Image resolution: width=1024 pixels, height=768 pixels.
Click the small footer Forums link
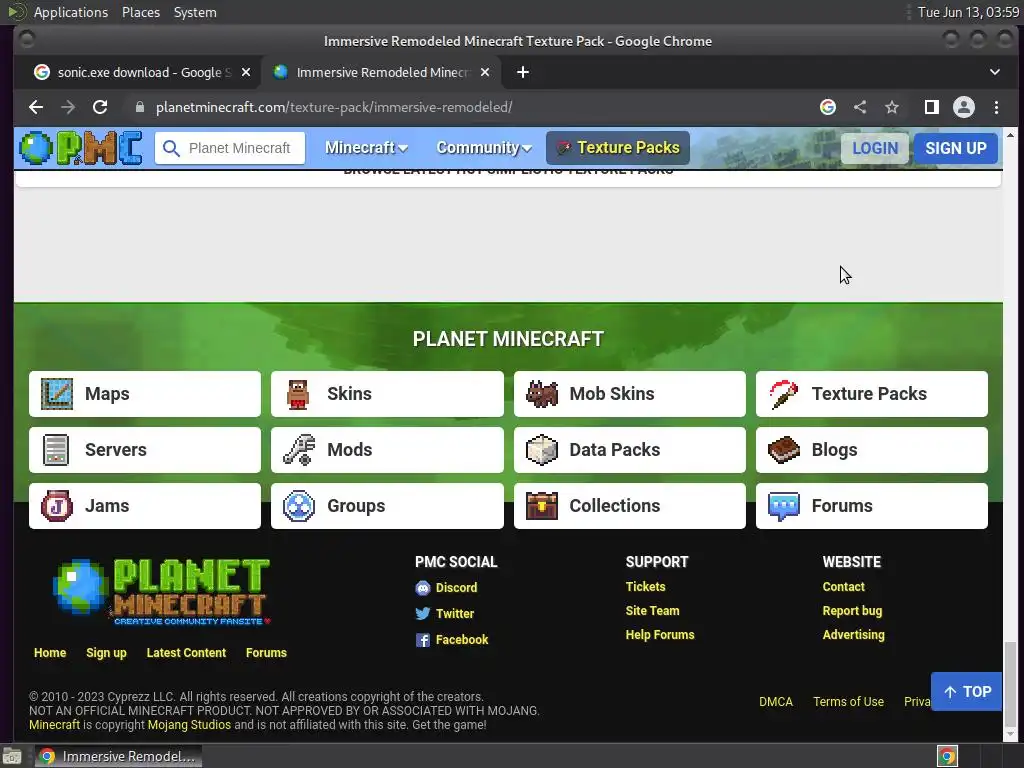[266, 653]
